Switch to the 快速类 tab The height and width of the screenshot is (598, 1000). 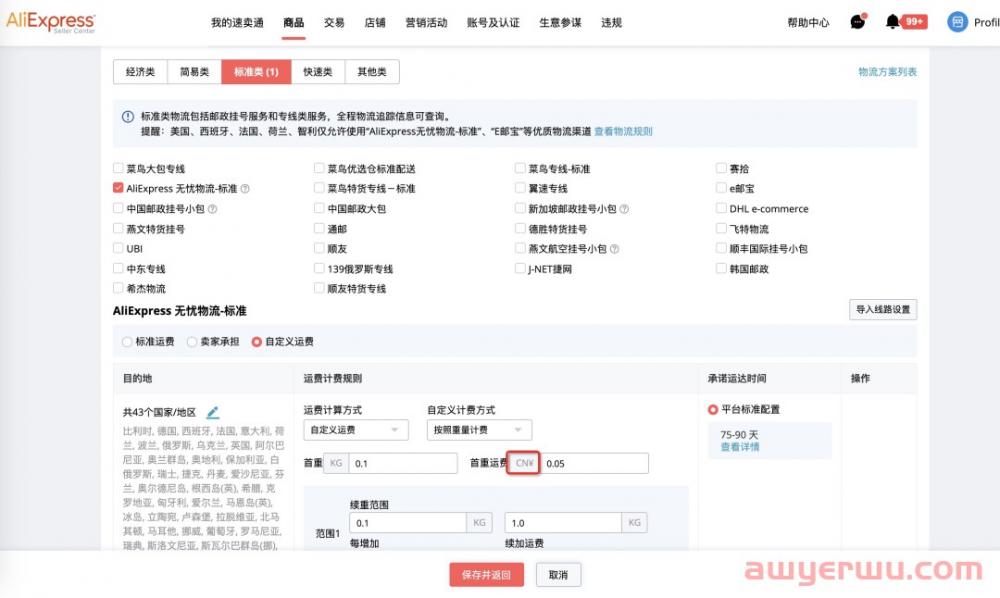(318, 72)
